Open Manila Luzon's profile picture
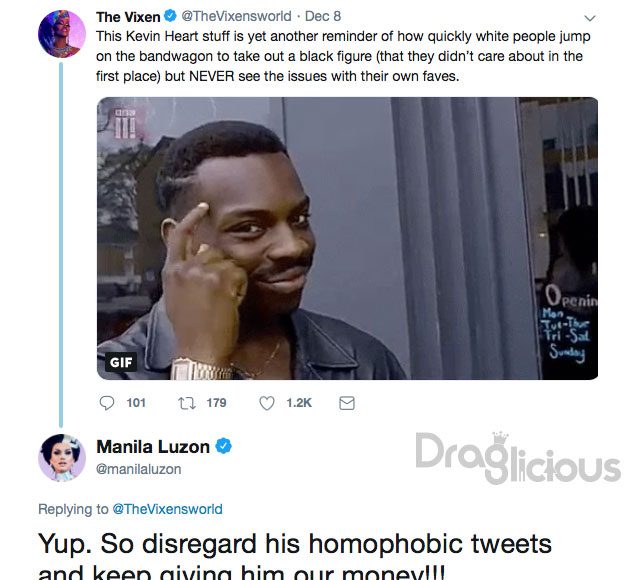637x580 pixels. [x=62, y=457]
